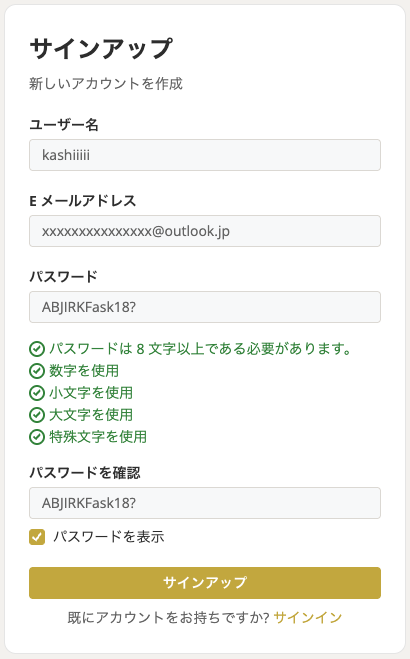Click the 特殊文字を使用 requirement text
Viewport: 410px width, 659px height.
98,437
